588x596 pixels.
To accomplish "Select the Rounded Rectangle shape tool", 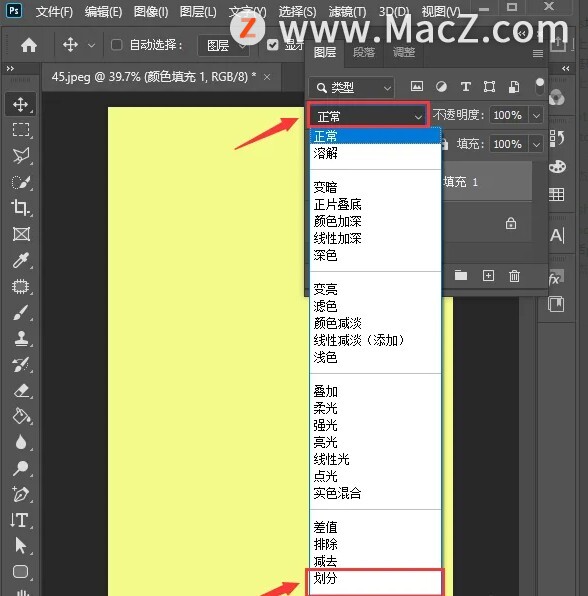I will (x=21, y=571).
